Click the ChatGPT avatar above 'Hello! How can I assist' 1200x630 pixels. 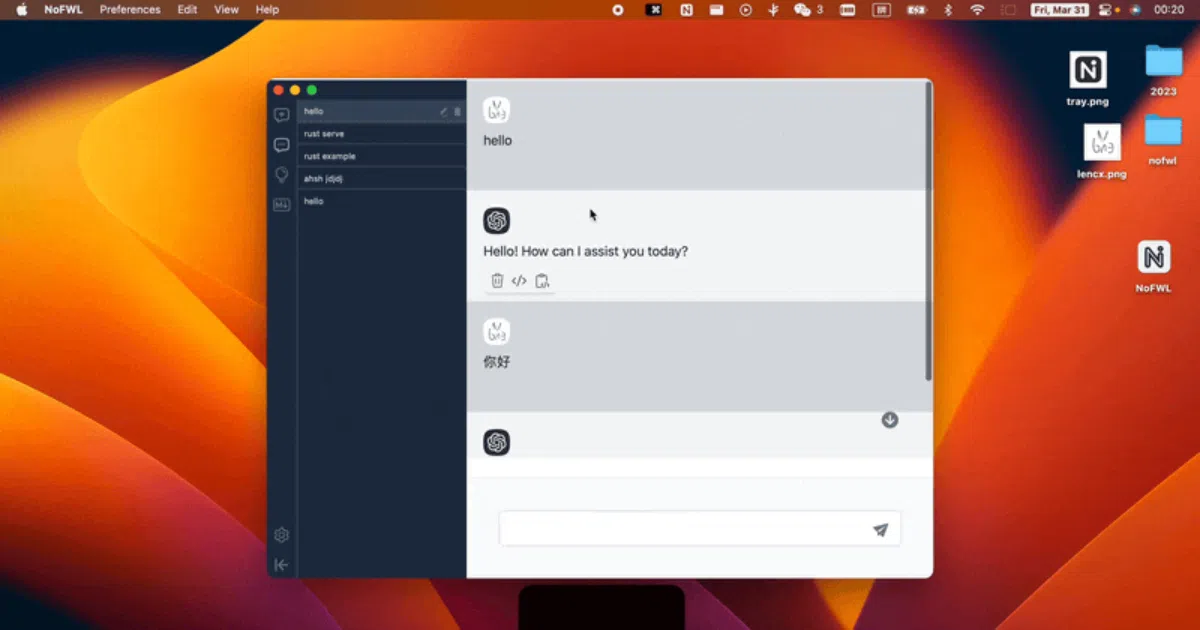click(x=497, y=221)
